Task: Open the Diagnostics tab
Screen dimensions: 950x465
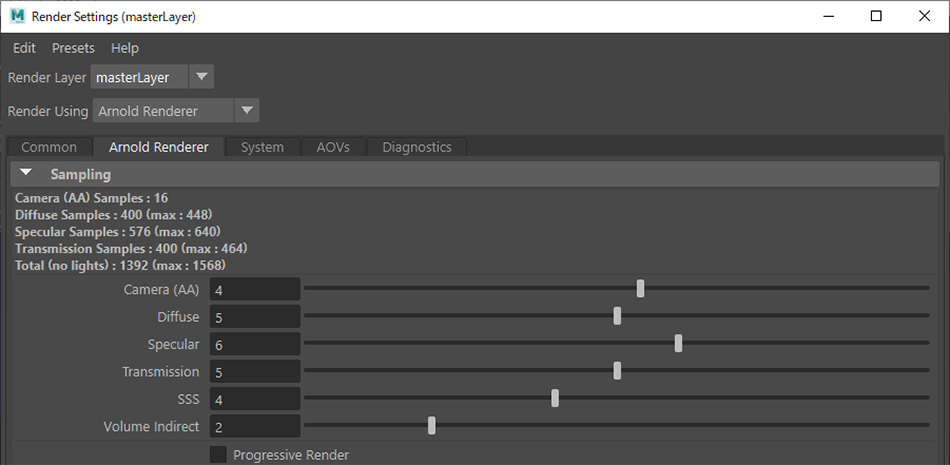Action: point(417,147)
